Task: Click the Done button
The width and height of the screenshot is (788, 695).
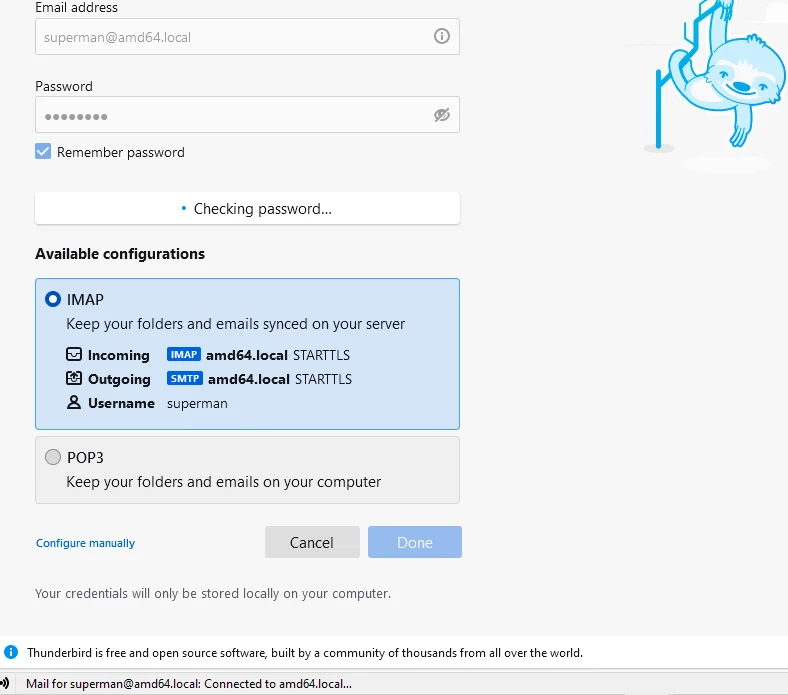Action: [x=415, y=542]
